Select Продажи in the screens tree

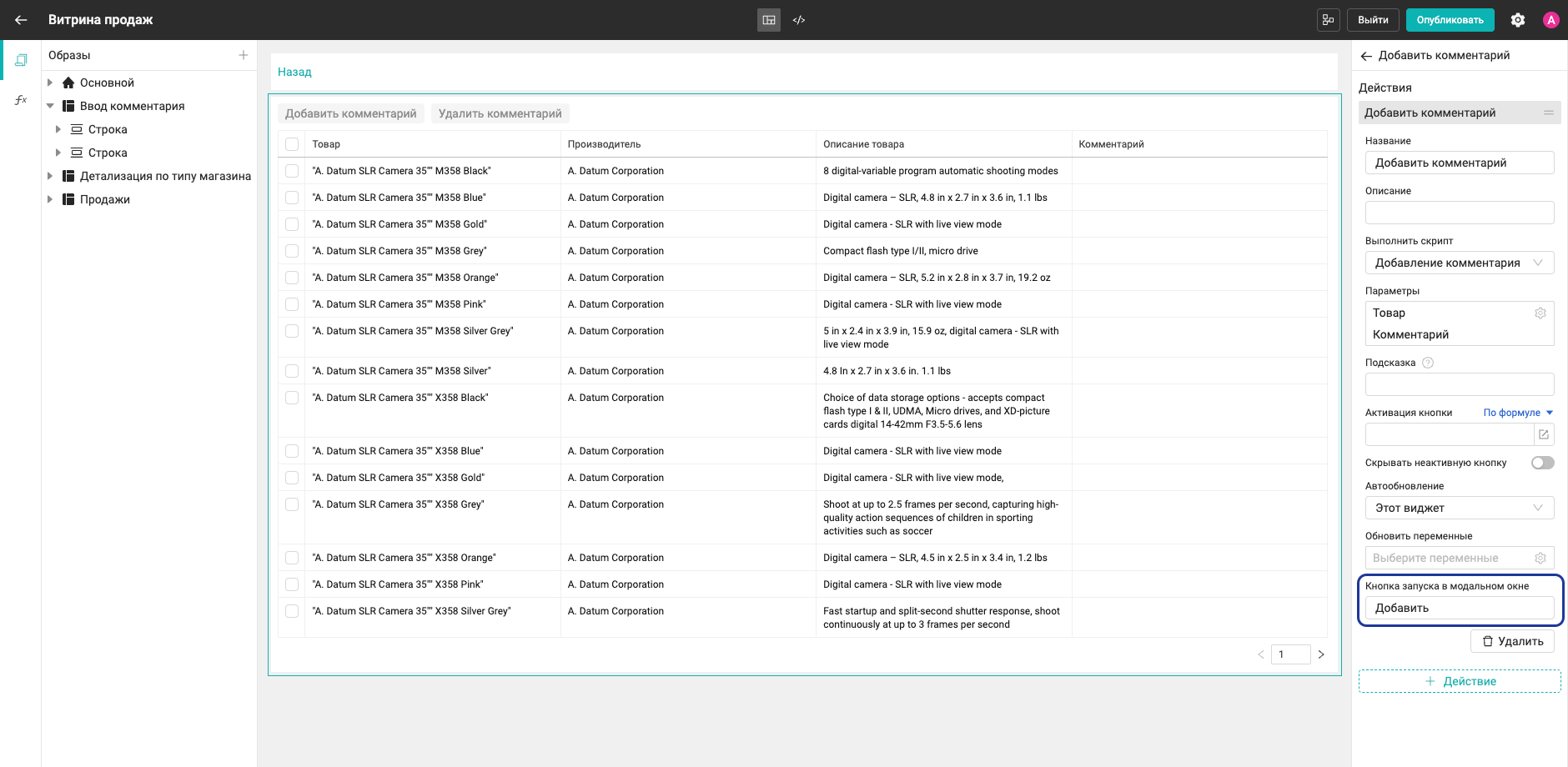click(x=105, y=199)
